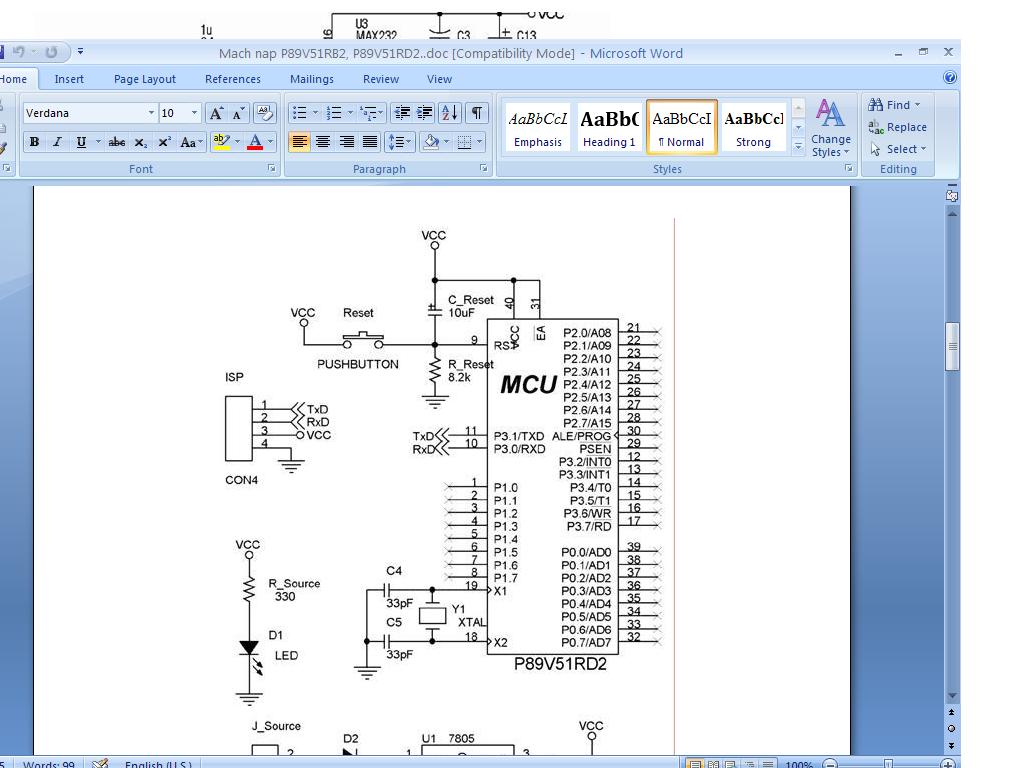The height and width of the screenshot is (768, 1024).
Task: Click spelling check icon in status bar
Action: 100,763
